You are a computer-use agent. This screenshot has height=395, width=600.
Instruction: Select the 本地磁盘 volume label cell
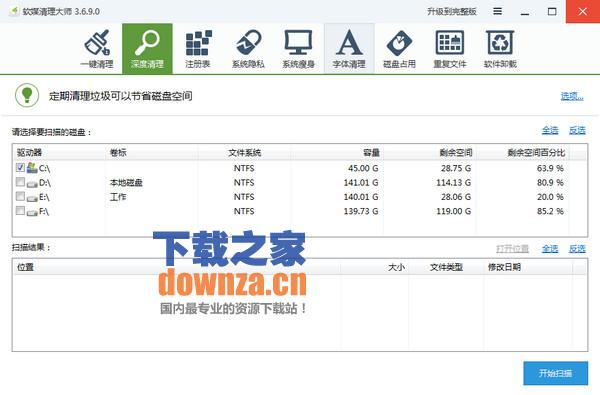(x=126, y=183)
